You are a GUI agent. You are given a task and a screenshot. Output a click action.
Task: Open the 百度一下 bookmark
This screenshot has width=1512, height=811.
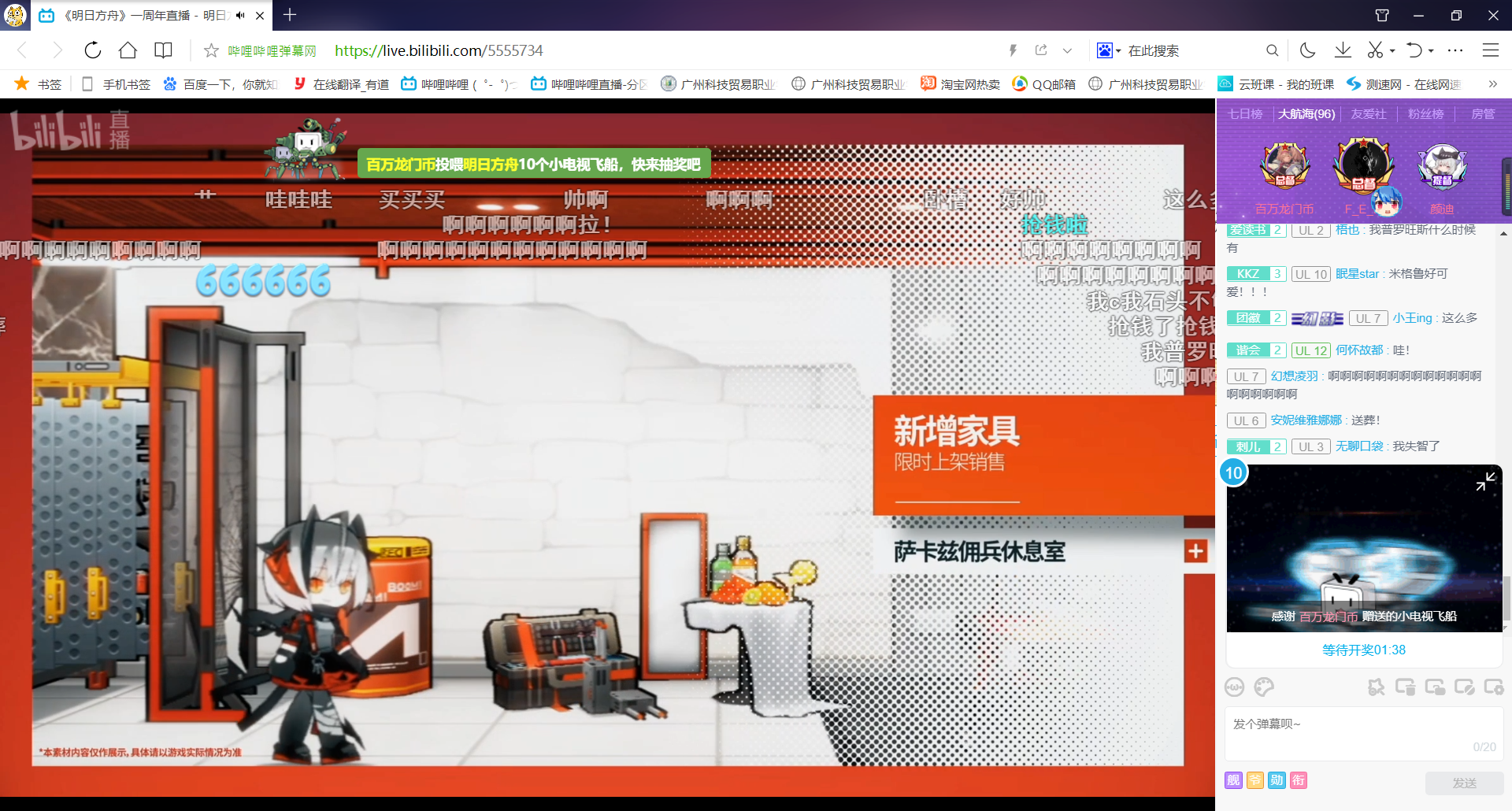point(220,83)
